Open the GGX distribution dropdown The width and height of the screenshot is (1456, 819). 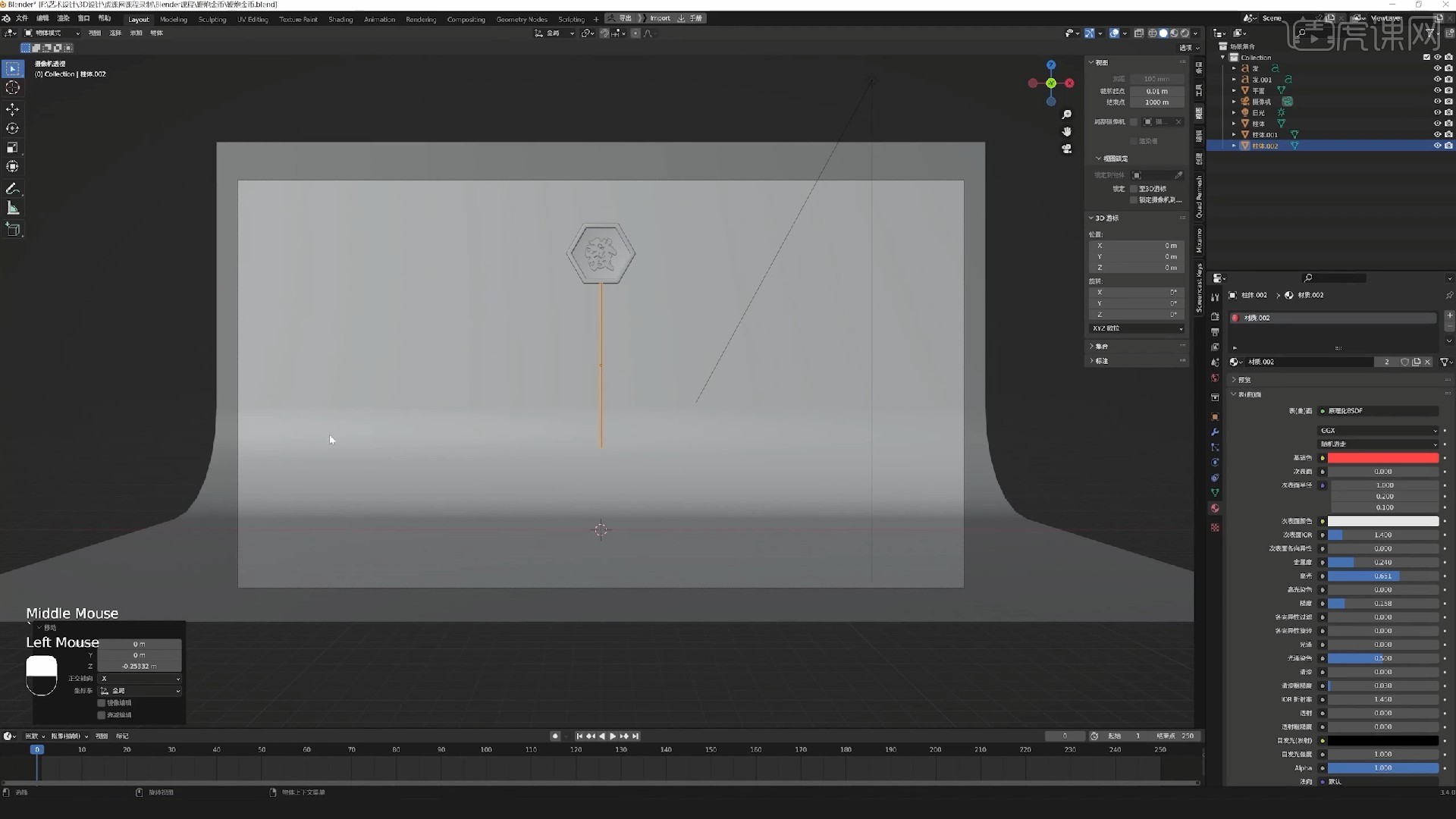point(1378,431)
